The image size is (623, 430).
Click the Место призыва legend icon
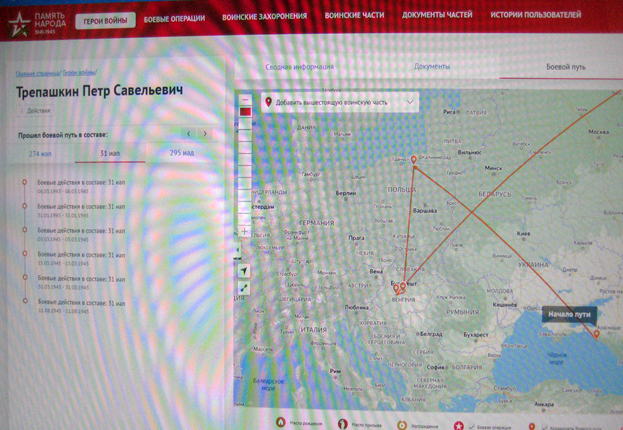pyautogui.click(x=342, y=424)
